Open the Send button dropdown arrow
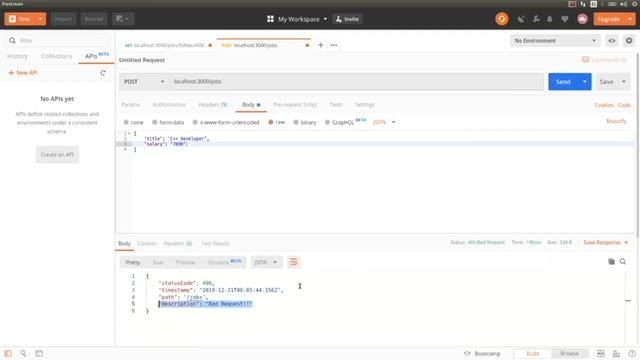This screenshot has height=360, width=640. 585,82
